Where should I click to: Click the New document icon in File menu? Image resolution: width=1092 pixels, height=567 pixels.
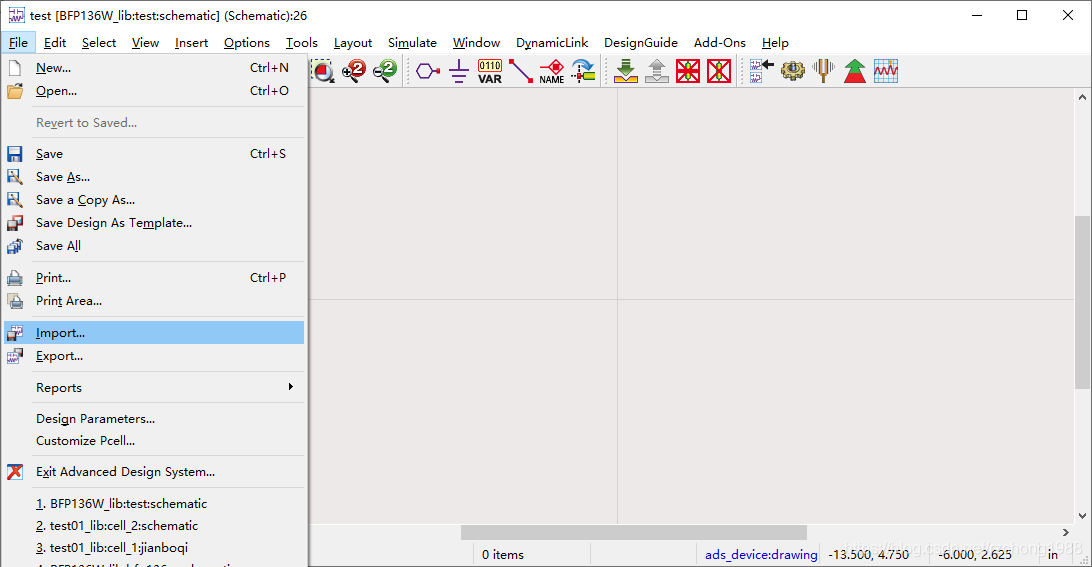(15, 68)
